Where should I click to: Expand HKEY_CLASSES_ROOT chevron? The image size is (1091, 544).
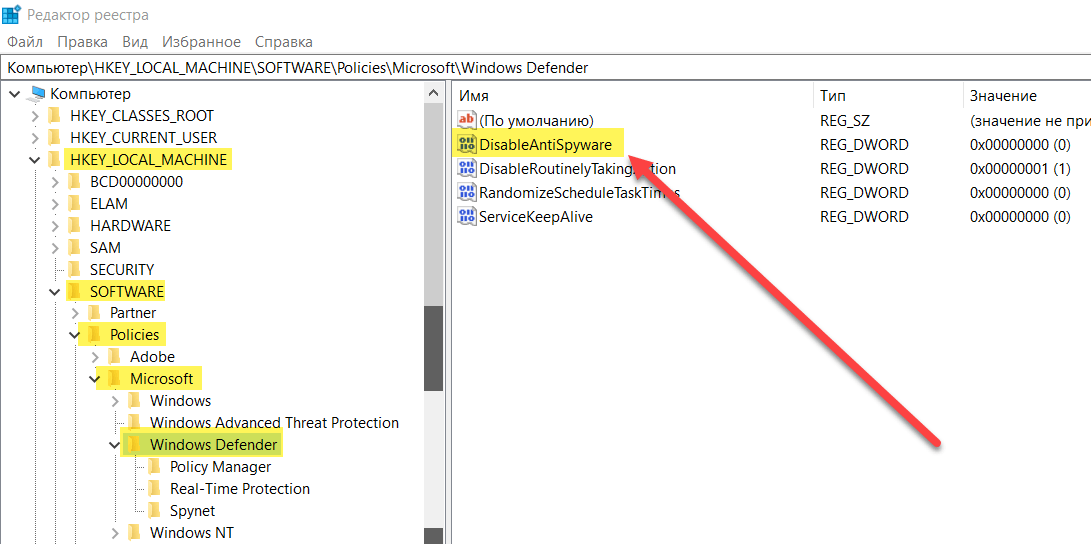pyautogui.click(x=35, y=116)
